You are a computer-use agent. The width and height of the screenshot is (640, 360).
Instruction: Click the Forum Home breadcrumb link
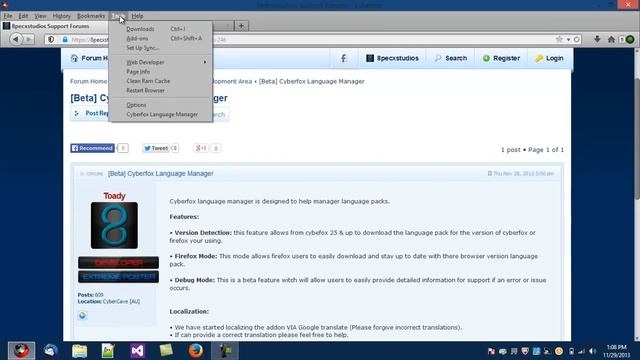88,81
